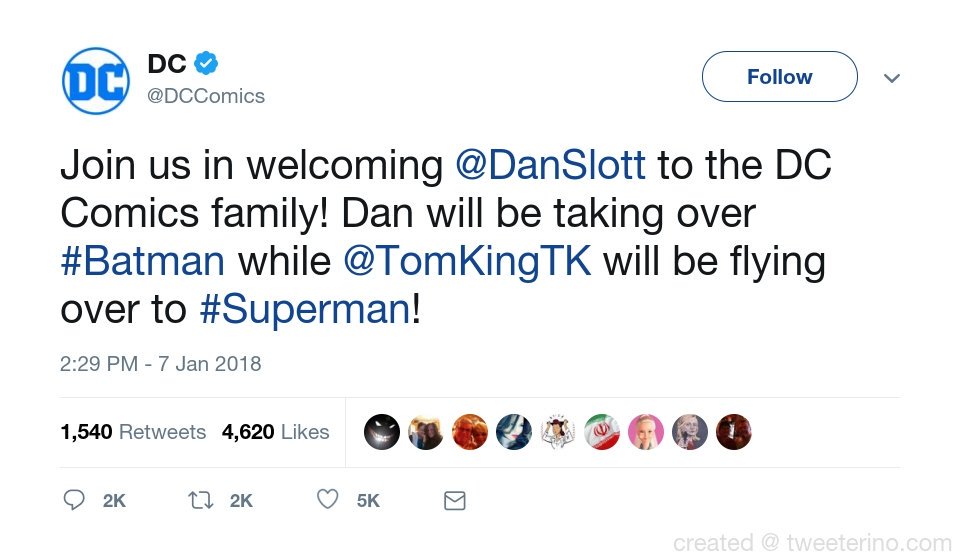The height and width of the screenshot is (558, 960).
Task: Open the @DanSlott mention link
Action: pyautogui.click(x=550, y=165)
